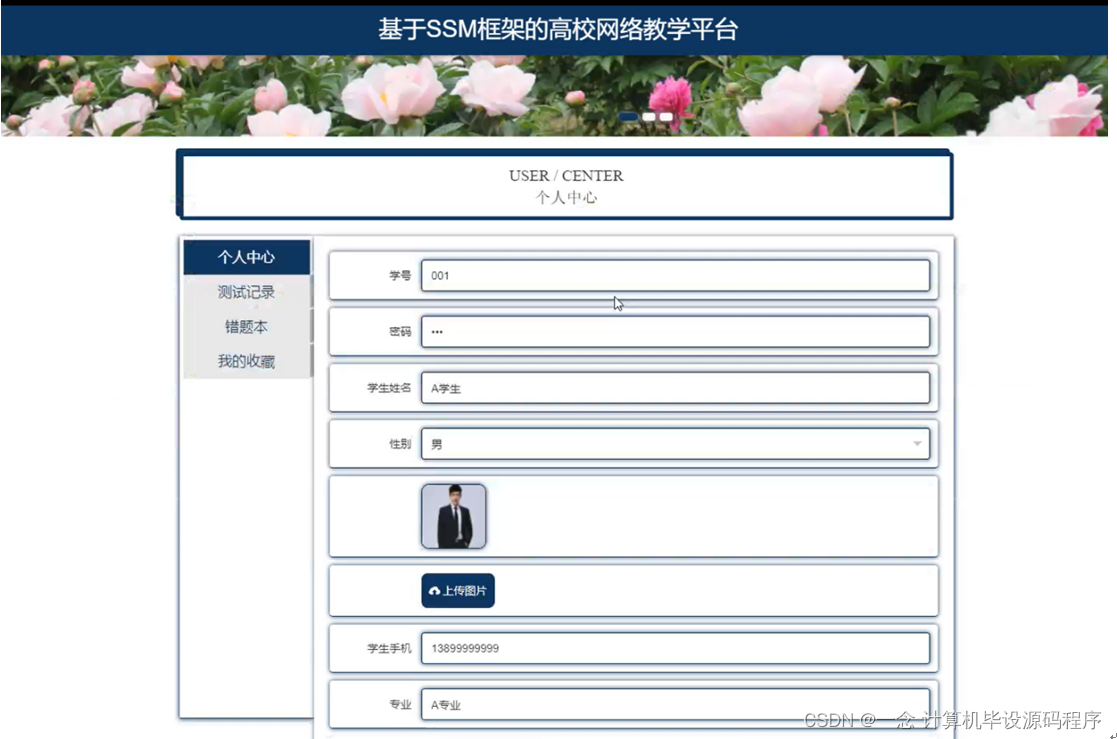Open the 个人中心 sidebar section
This screenshot has width=1117, height=739.
coord(246,257)
